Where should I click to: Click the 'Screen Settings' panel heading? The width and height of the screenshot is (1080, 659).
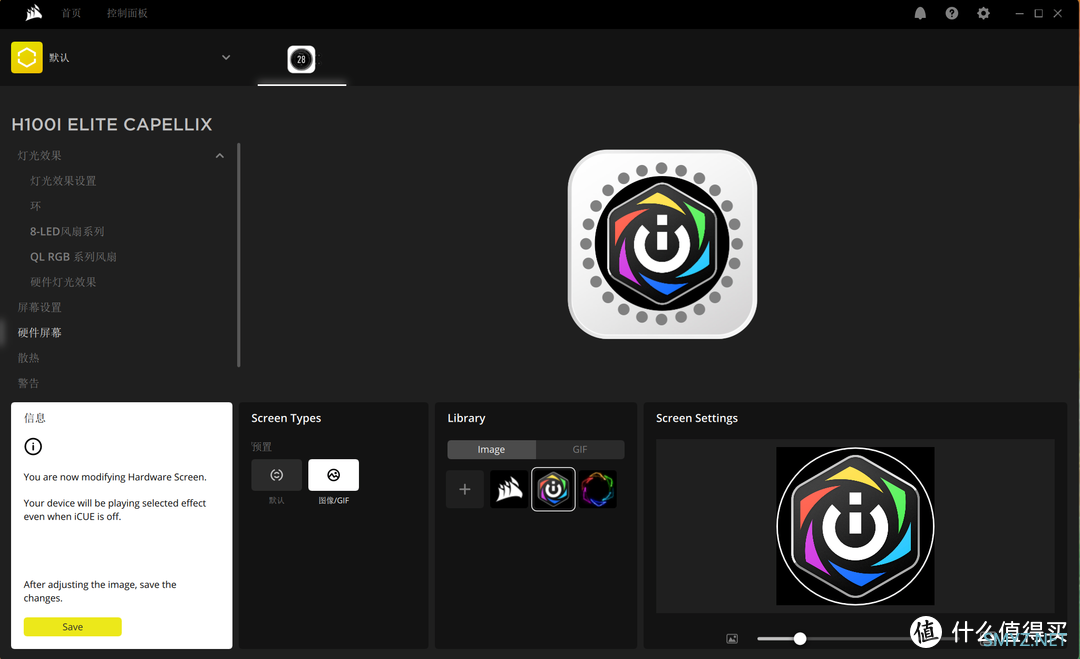tap(696, 418)
